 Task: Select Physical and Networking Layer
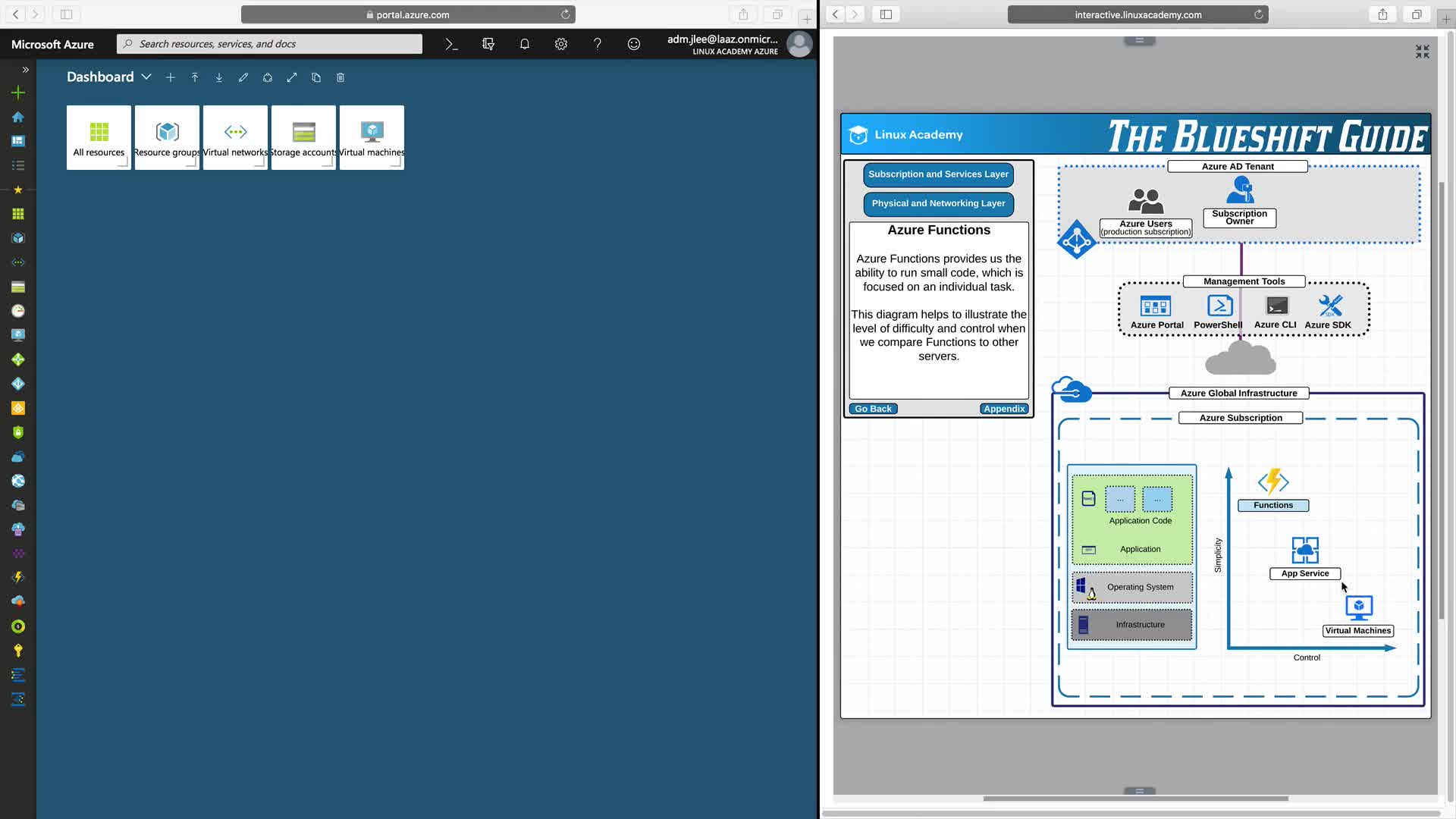tap(938, 203)
